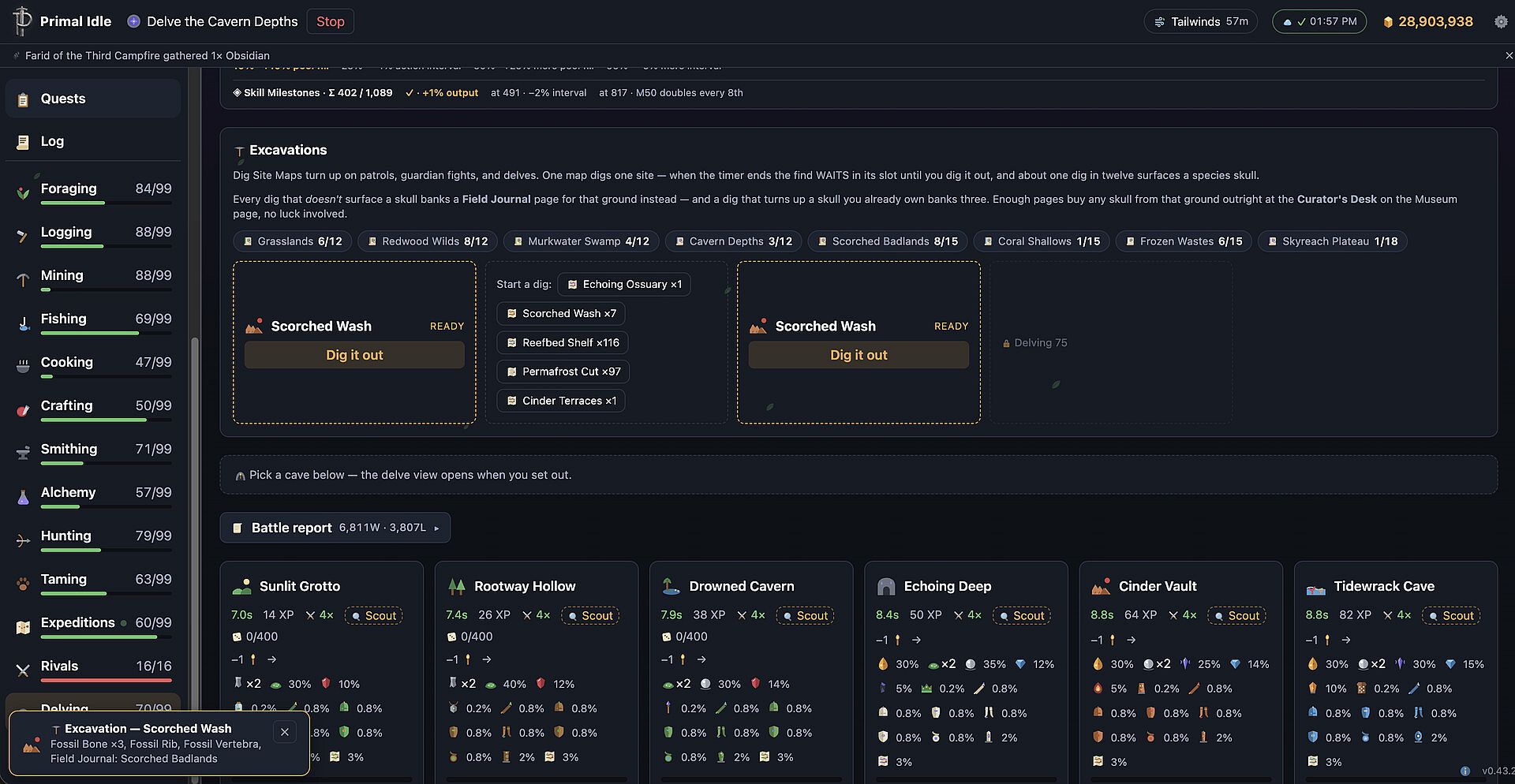1515x784 pixels.
Task: Click the Foraging leaf icon
Action: click(x=23, y=192)
